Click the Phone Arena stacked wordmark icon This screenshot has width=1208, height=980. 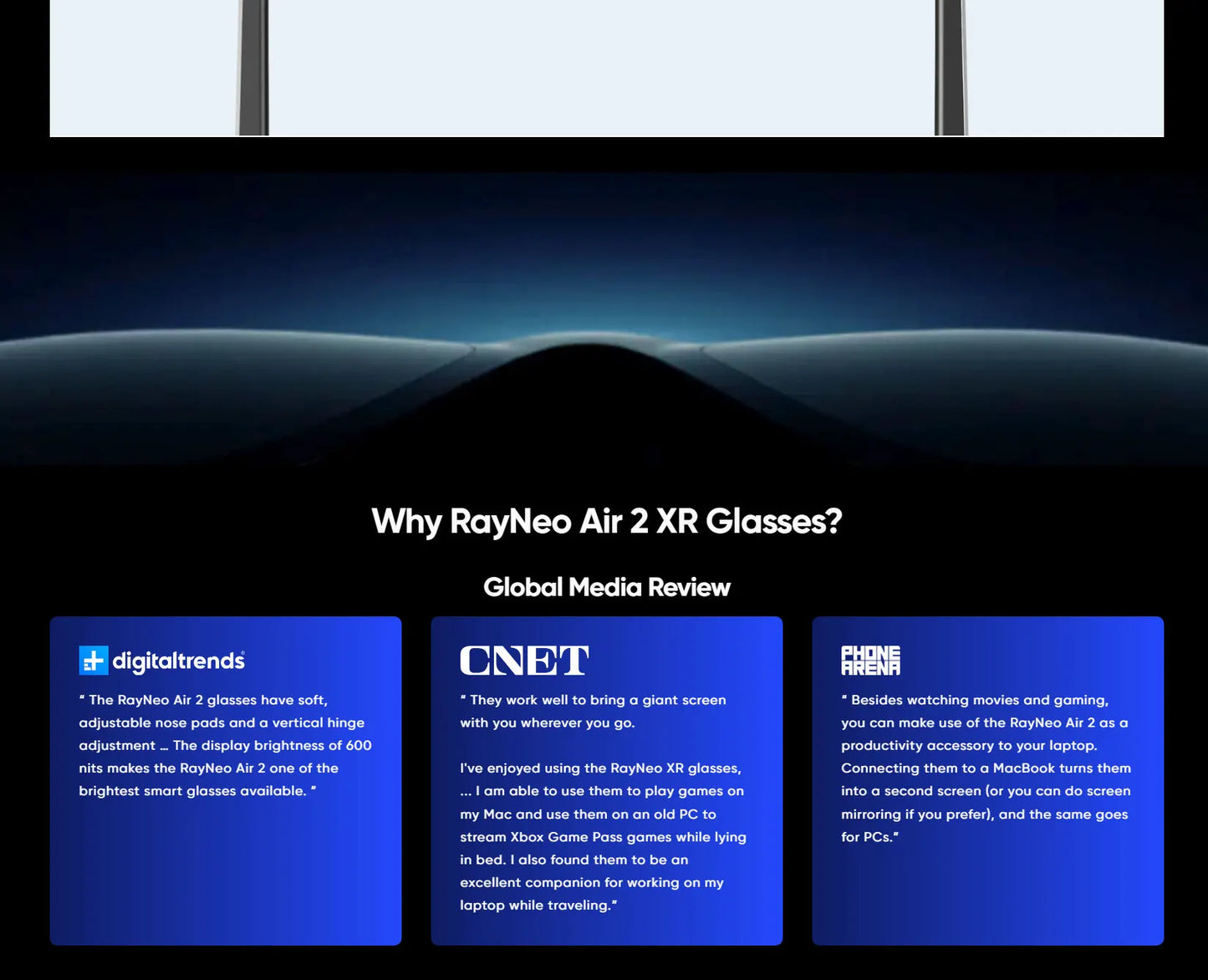point(869,660)
